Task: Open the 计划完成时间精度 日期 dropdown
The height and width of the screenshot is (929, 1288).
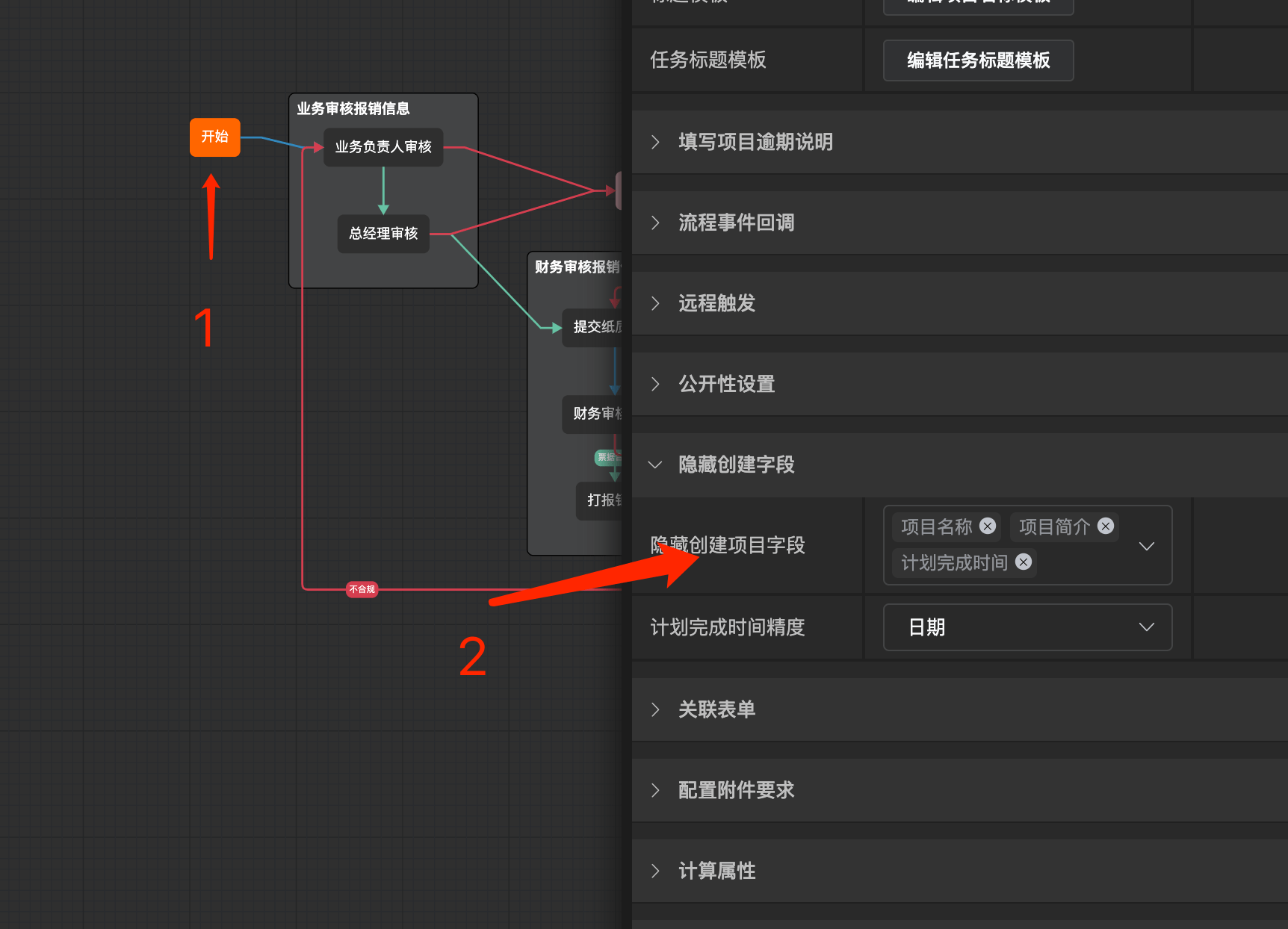Action: 1027,627
